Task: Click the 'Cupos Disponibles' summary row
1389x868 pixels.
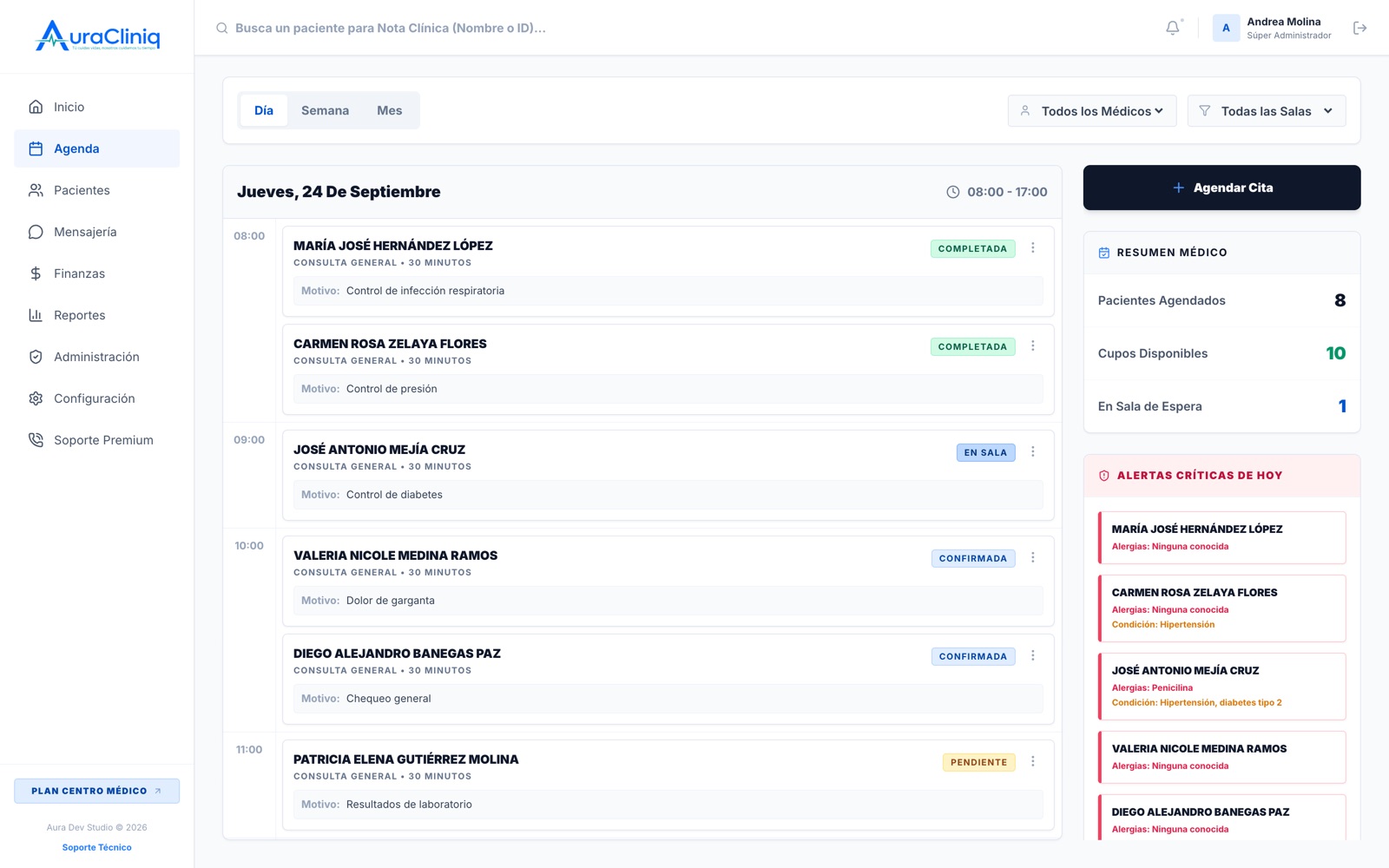Action: [x=1221, y=353]
